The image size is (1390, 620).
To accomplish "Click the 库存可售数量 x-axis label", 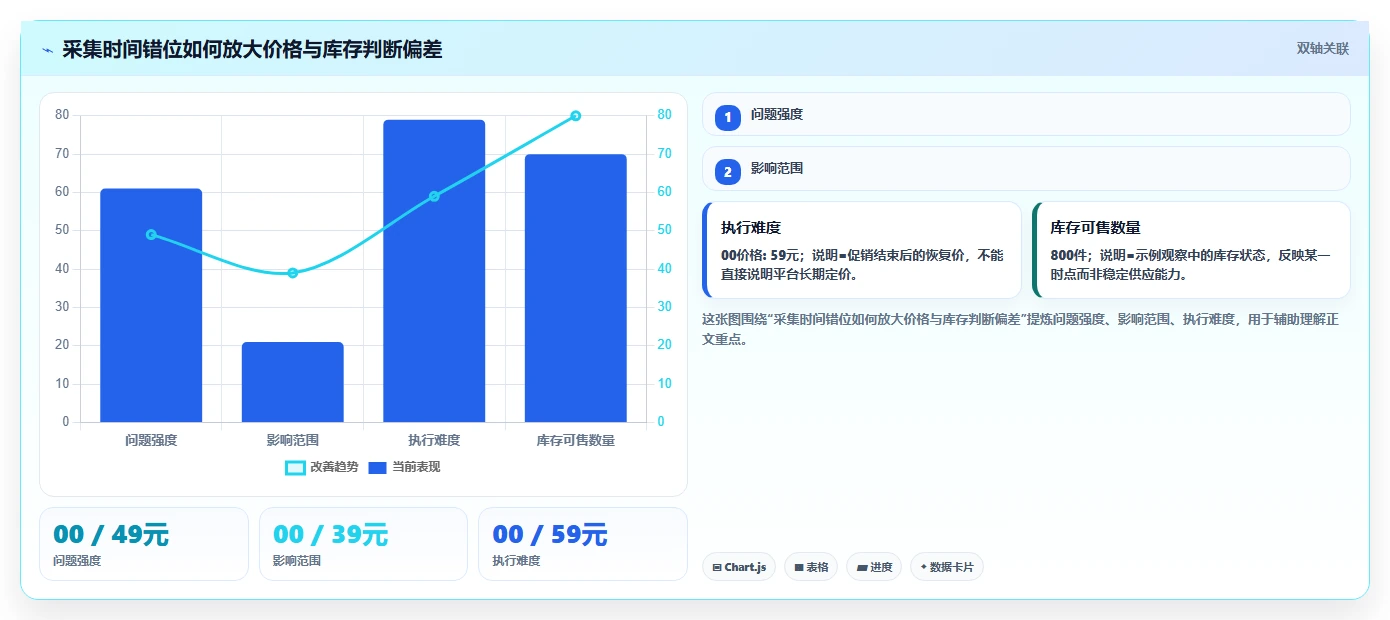I will coord(576,440).
